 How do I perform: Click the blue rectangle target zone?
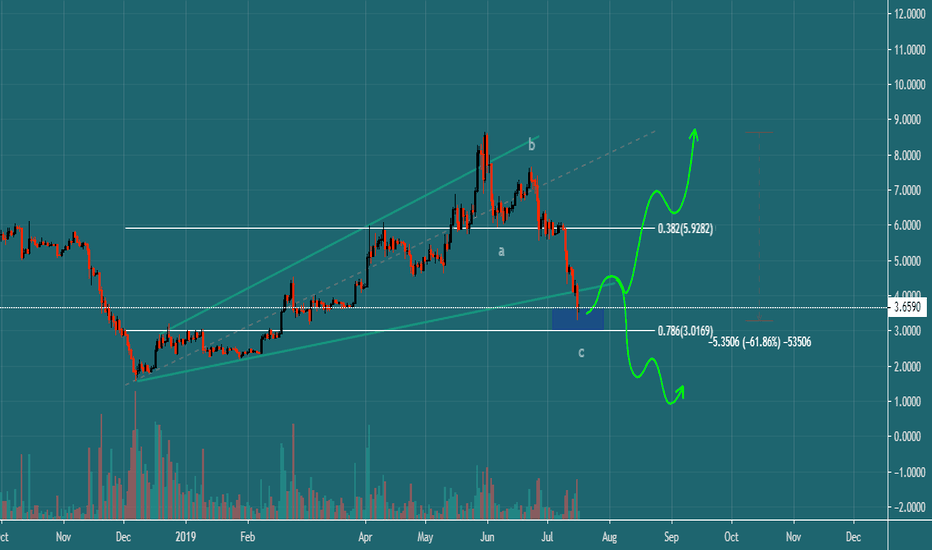point(578,319)
